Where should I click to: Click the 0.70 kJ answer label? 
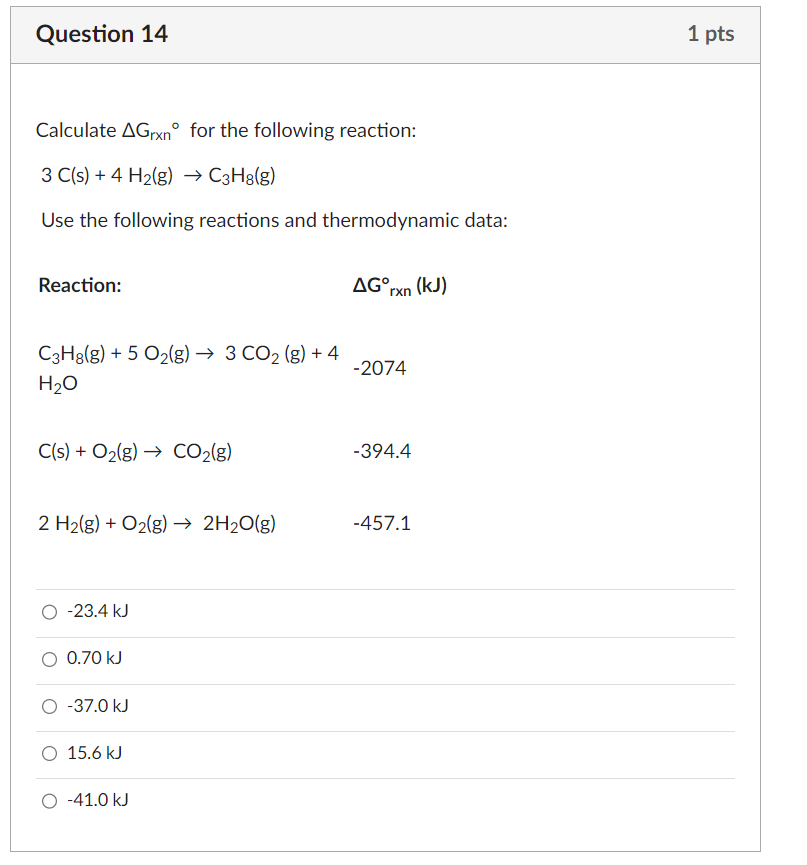click(92, 658)
